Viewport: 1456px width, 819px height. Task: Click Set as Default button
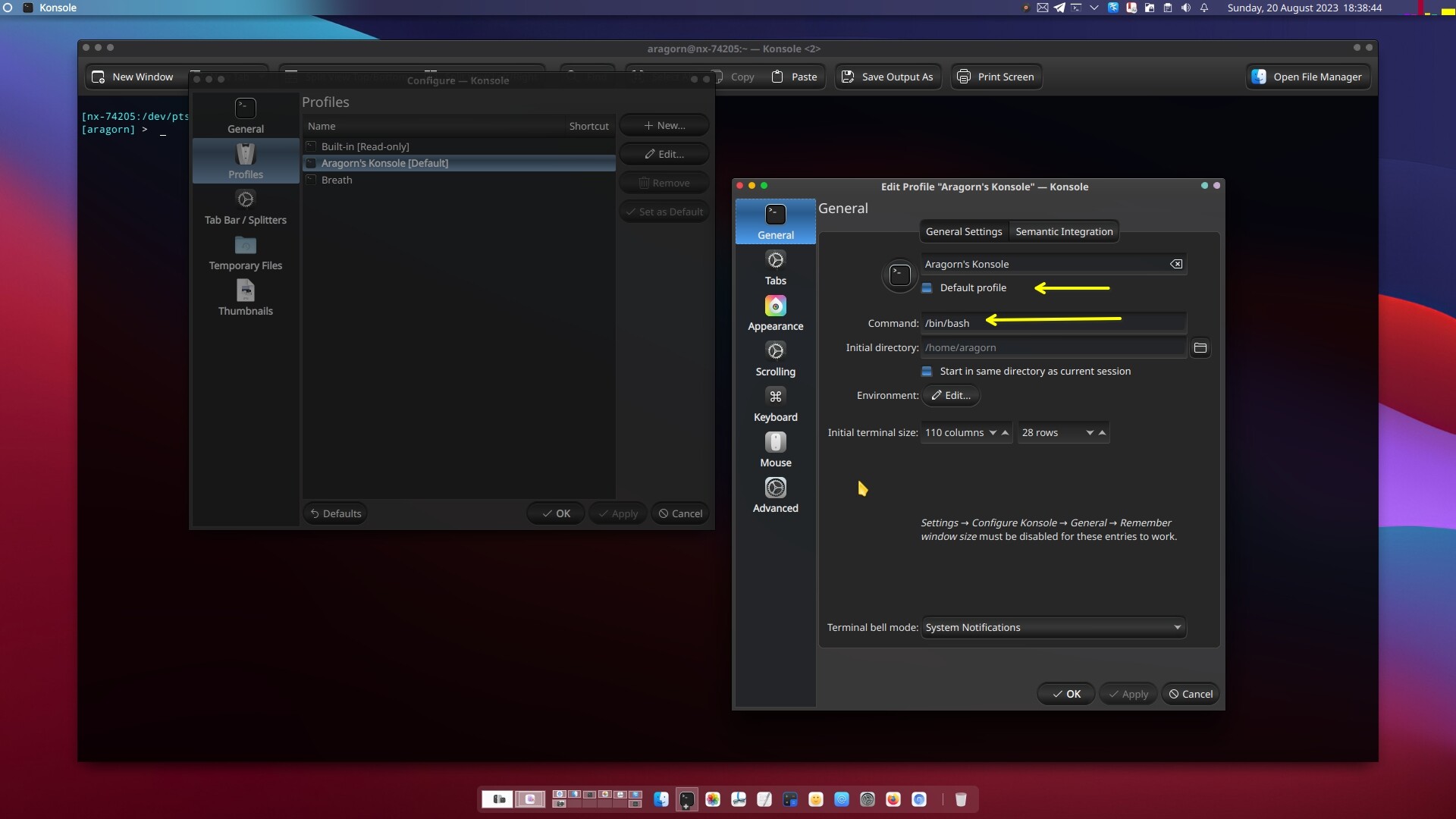664,211
